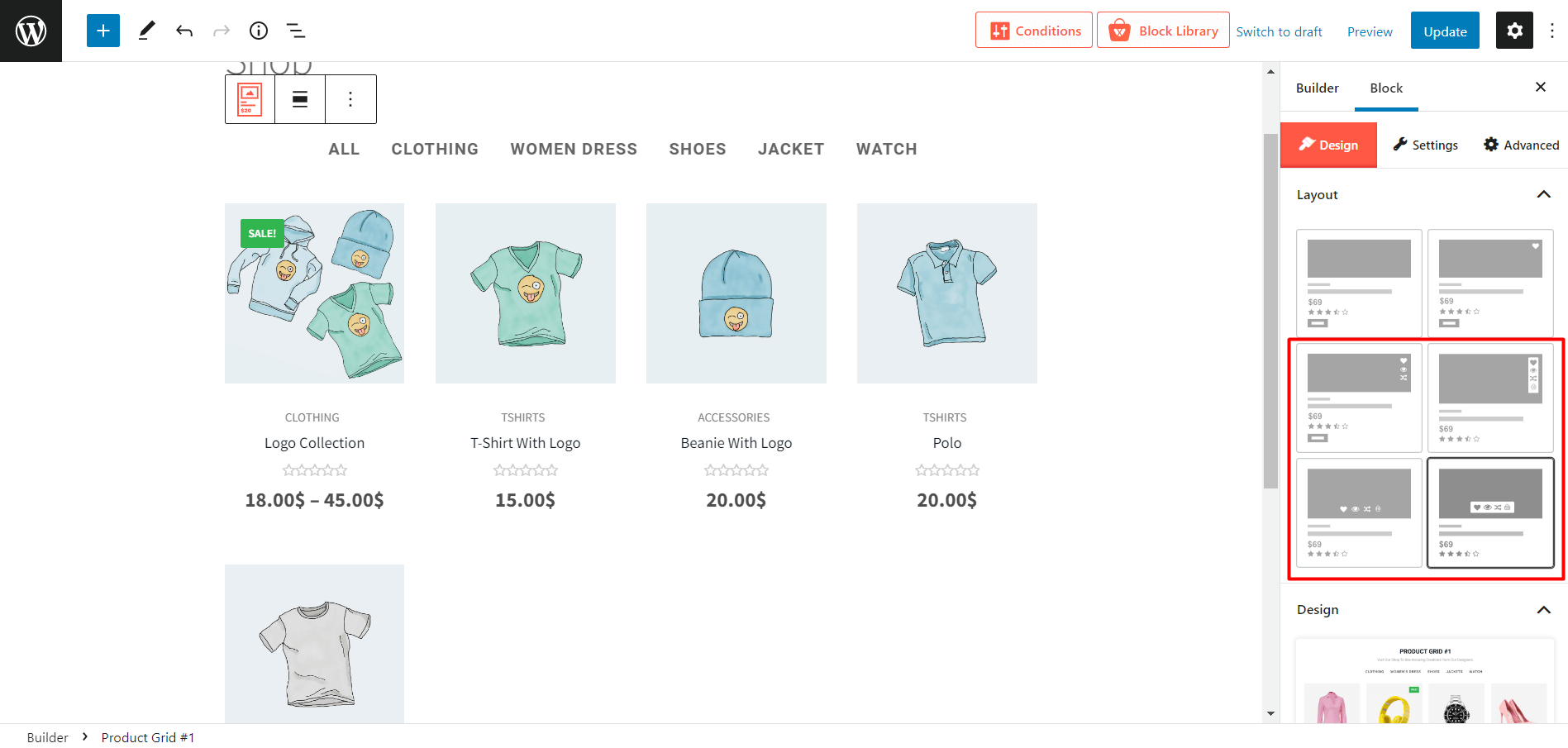Image resolution: width=1568 pixels, height=748 pixels.
Task: Open block alignment icon in block toolbar
Action: point(299,98)
